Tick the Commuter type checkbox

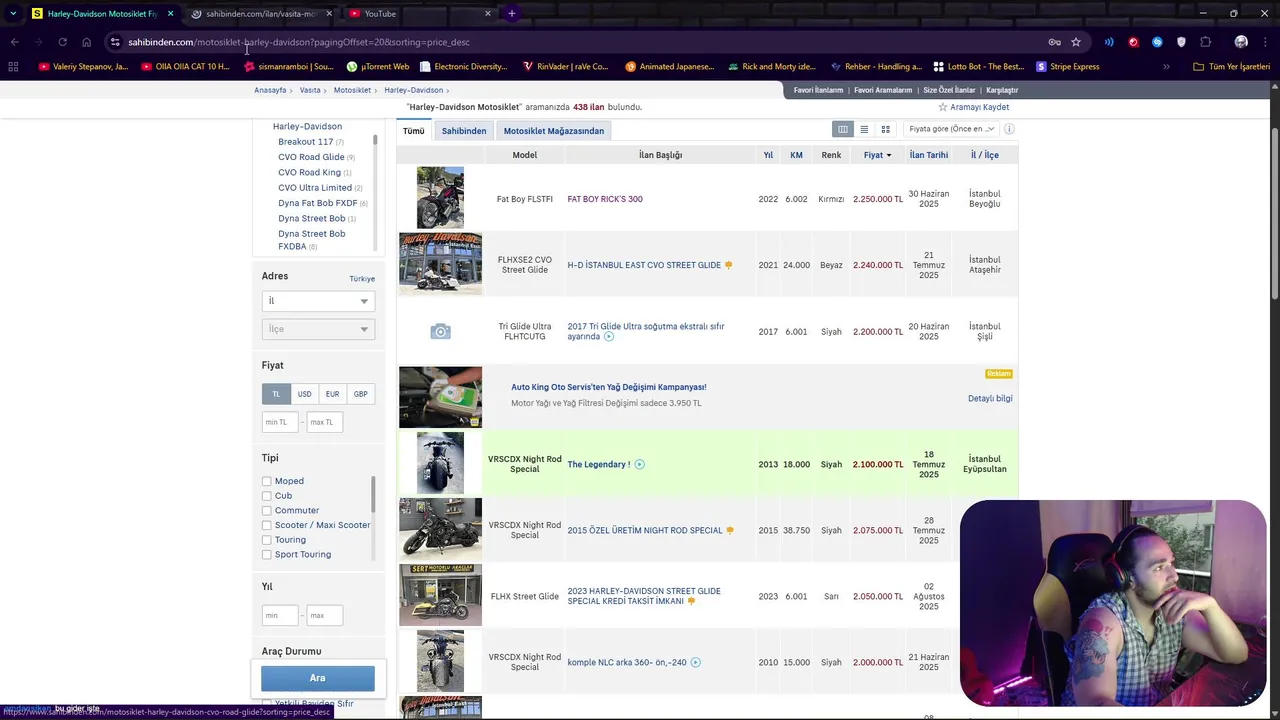pos(267,510)
